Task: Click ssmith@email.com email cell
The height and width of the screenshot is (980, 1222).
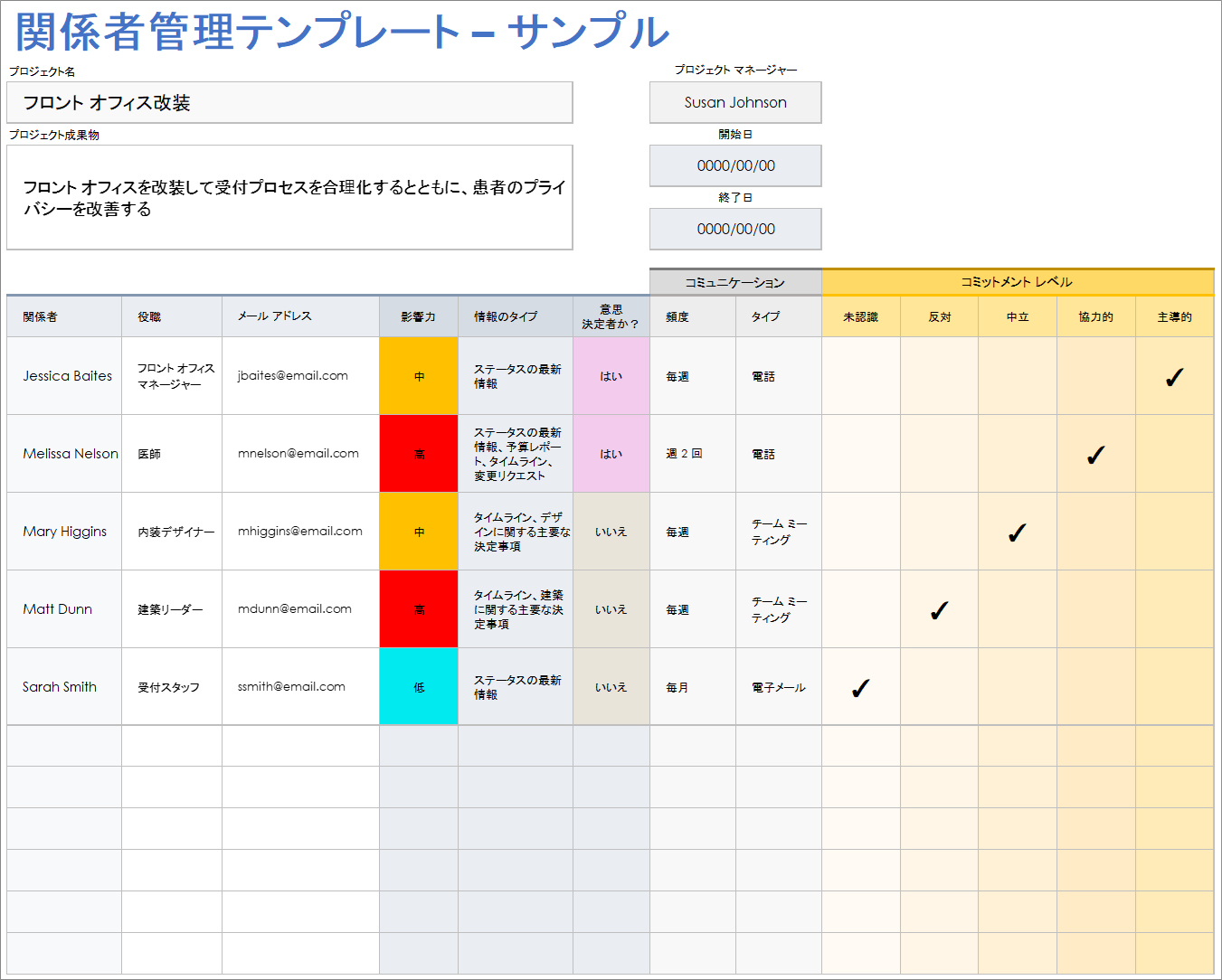Action: (300, 687)
